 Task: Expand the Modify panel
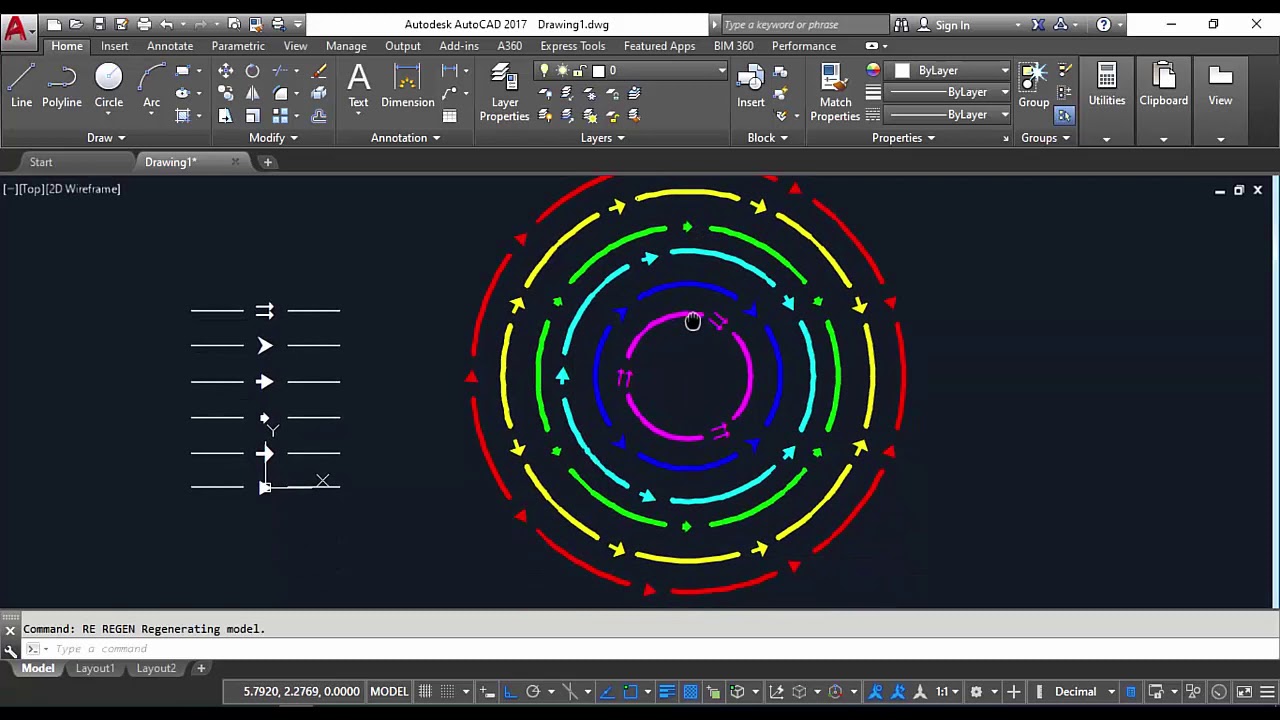(x=273, y=138)
